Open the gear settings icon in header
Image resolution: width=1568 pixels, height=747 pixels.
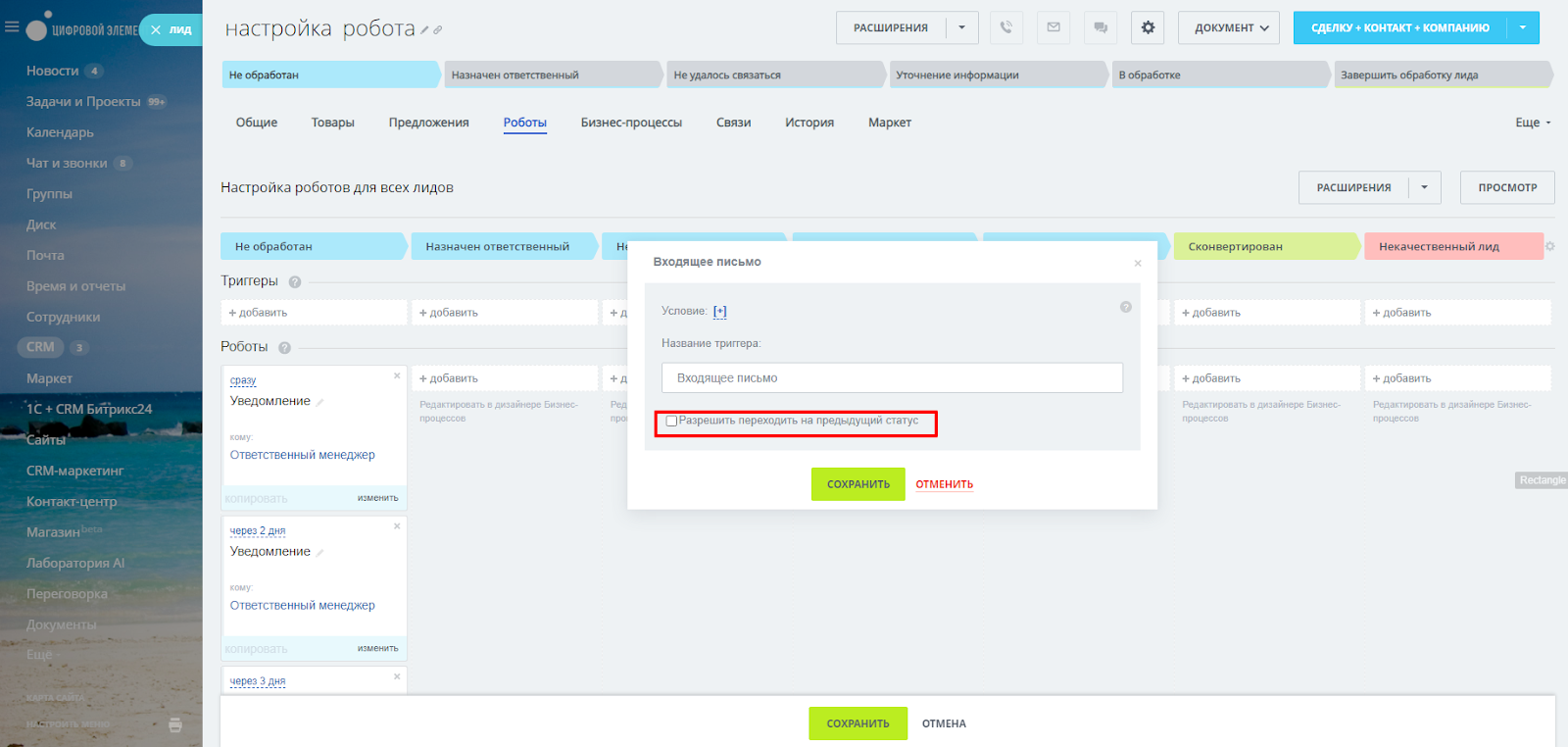point(1148,27)
